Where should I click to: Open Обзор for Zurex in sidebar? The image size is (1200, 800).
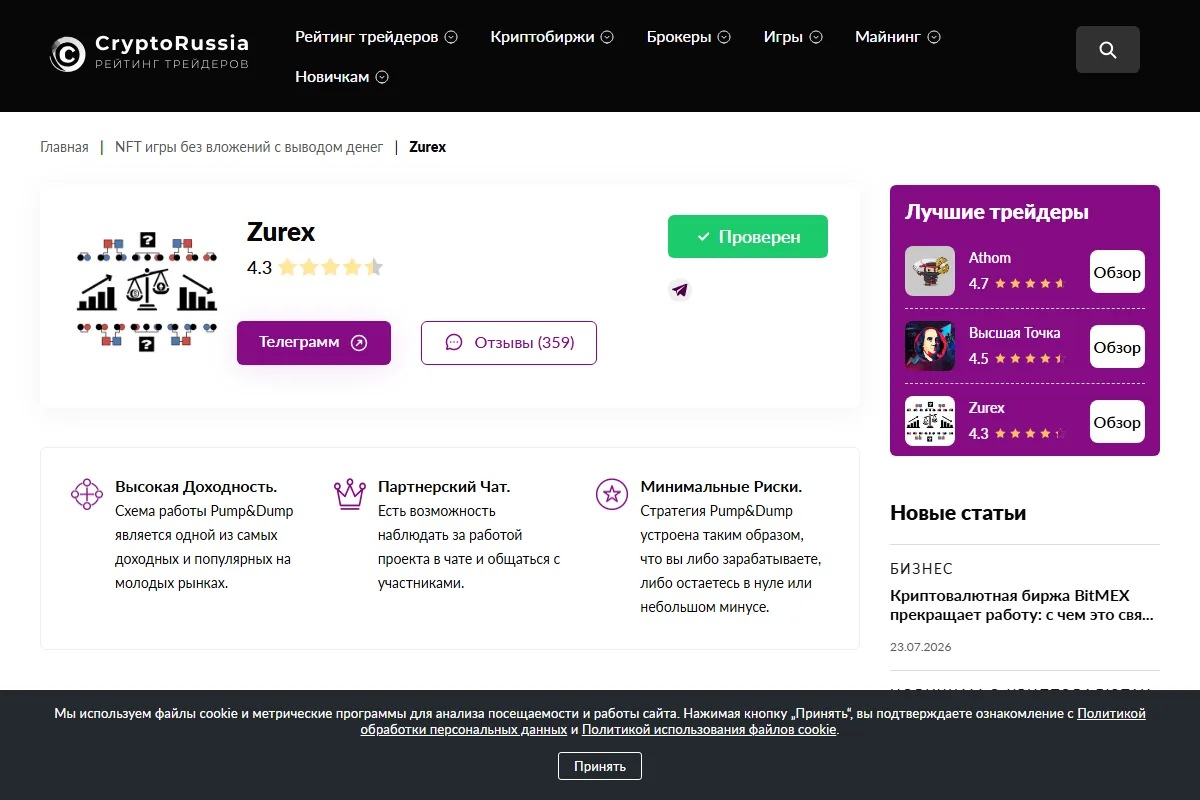(x=1117, y=422)
